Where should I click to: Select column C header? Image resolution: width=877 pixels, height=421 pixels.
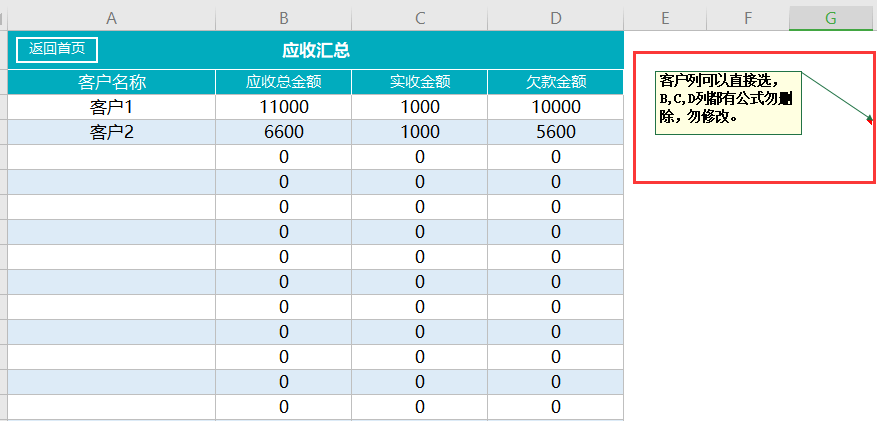click(x=420, y=18)
